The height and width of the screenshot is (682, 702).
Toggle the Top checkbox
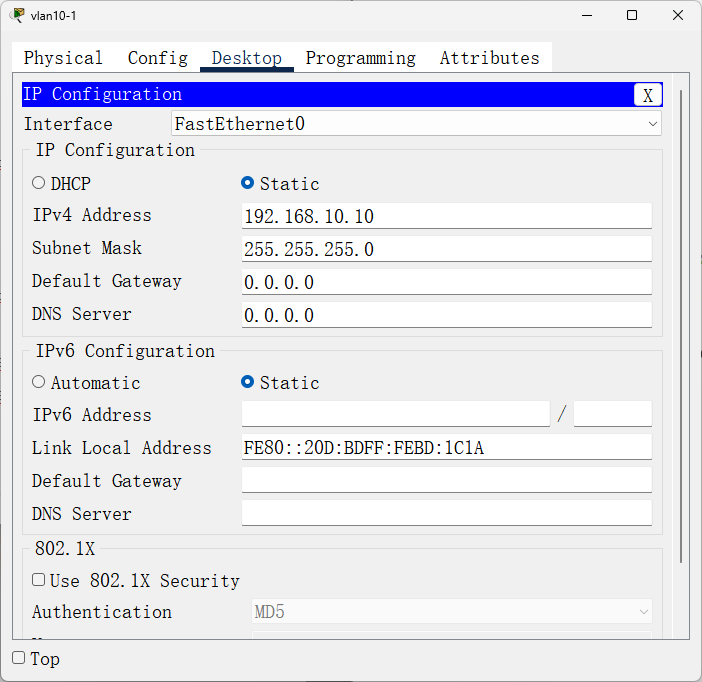coord(19,658)
